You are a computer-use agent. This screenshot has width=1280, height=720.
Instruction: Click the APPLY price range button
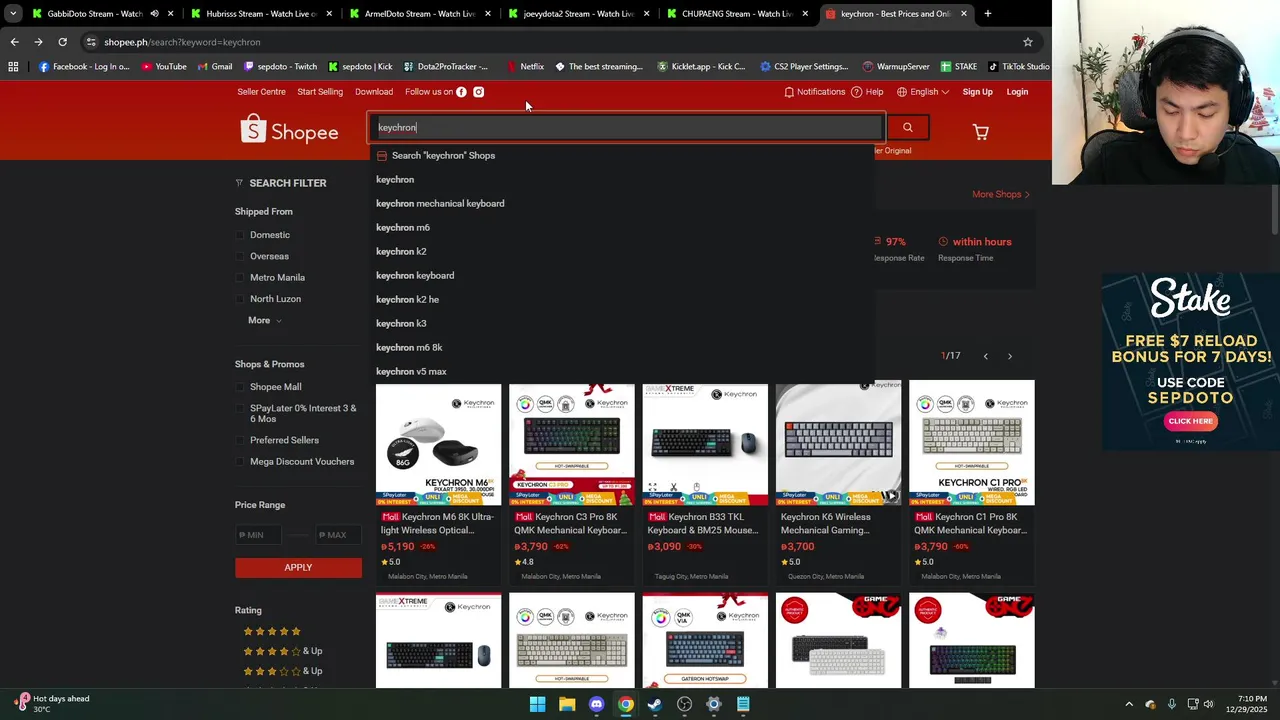298,567
